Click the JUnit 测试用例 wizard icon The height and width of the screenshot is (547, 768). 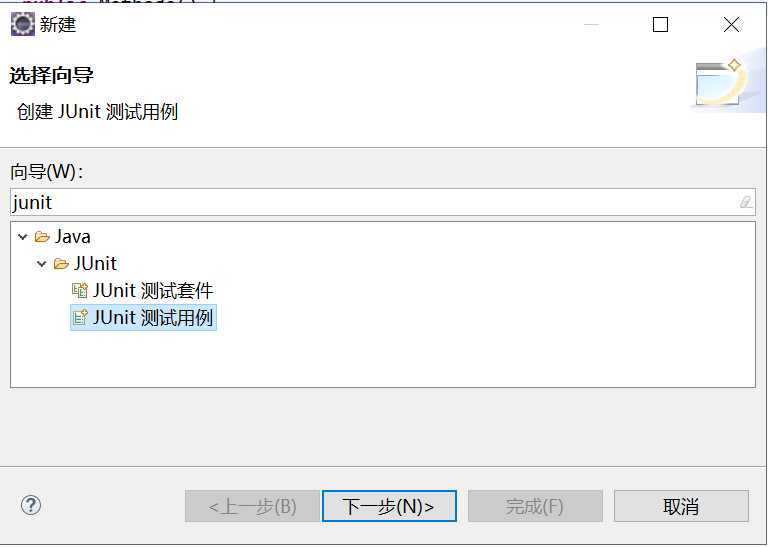80,317
